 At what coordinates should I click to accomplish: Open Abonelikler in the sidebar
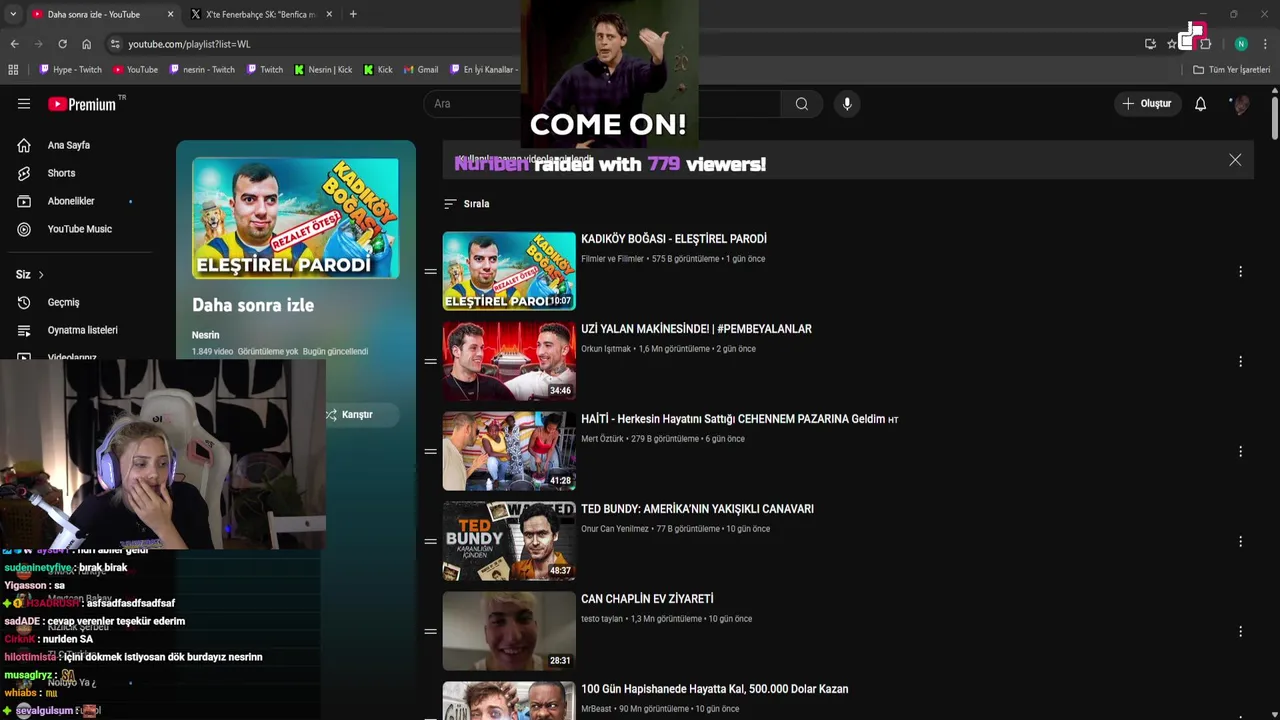[71, 201]
